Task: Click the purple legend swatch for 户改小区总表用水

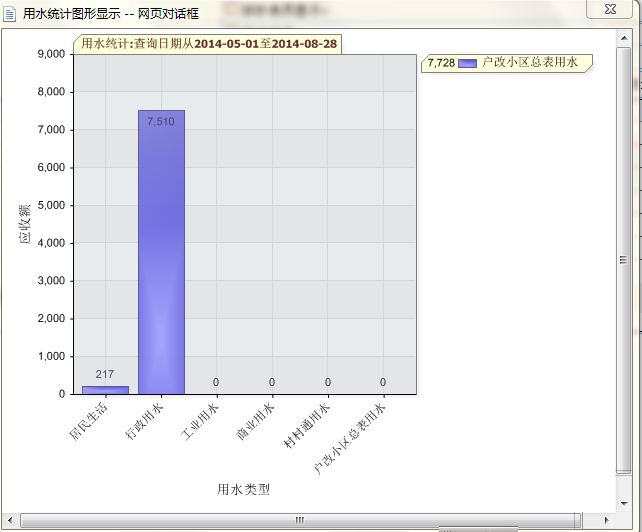Action: [x=467, y=63]
